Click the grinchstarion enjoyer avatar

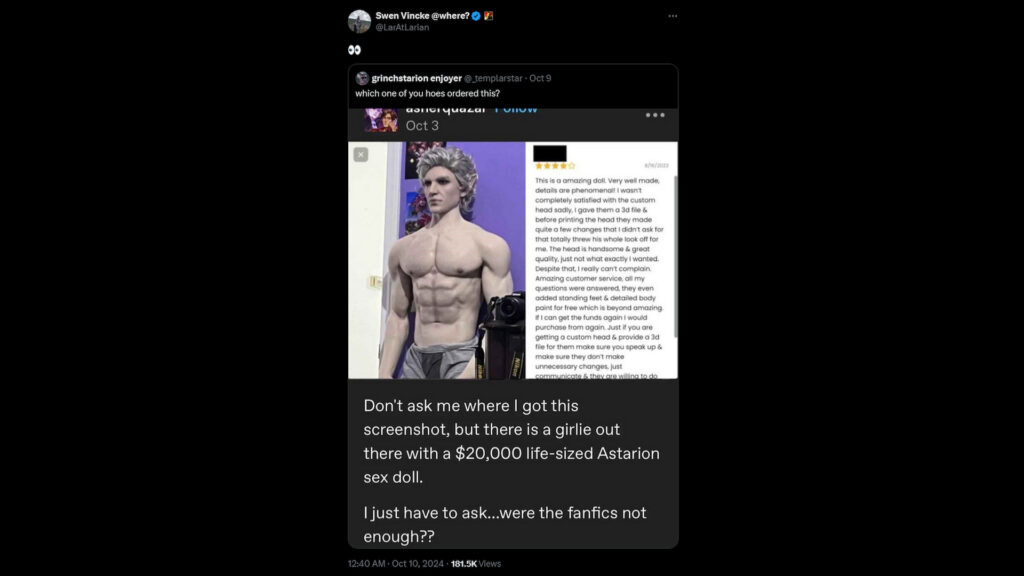tap(362, 78)
